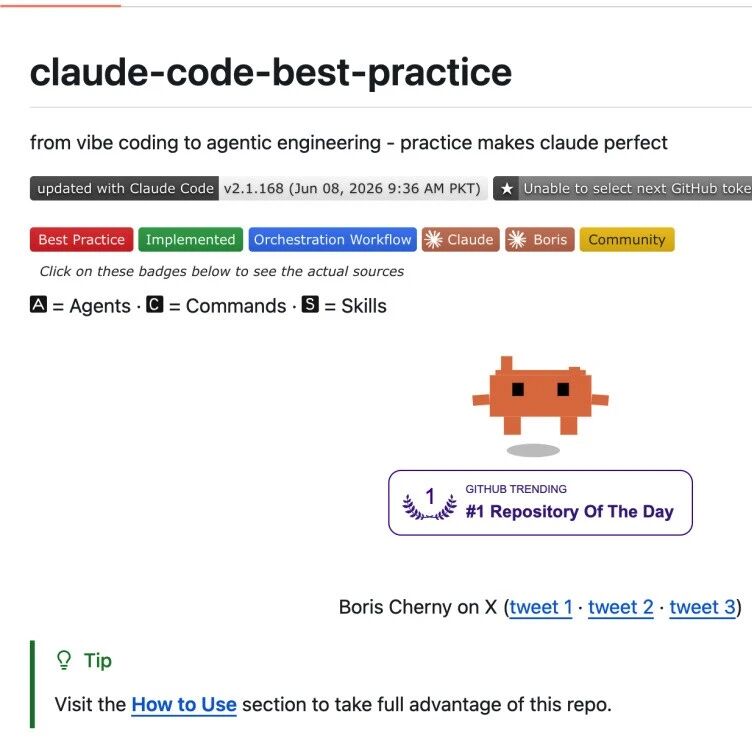Click the black A Agents icon

(38, 305)
